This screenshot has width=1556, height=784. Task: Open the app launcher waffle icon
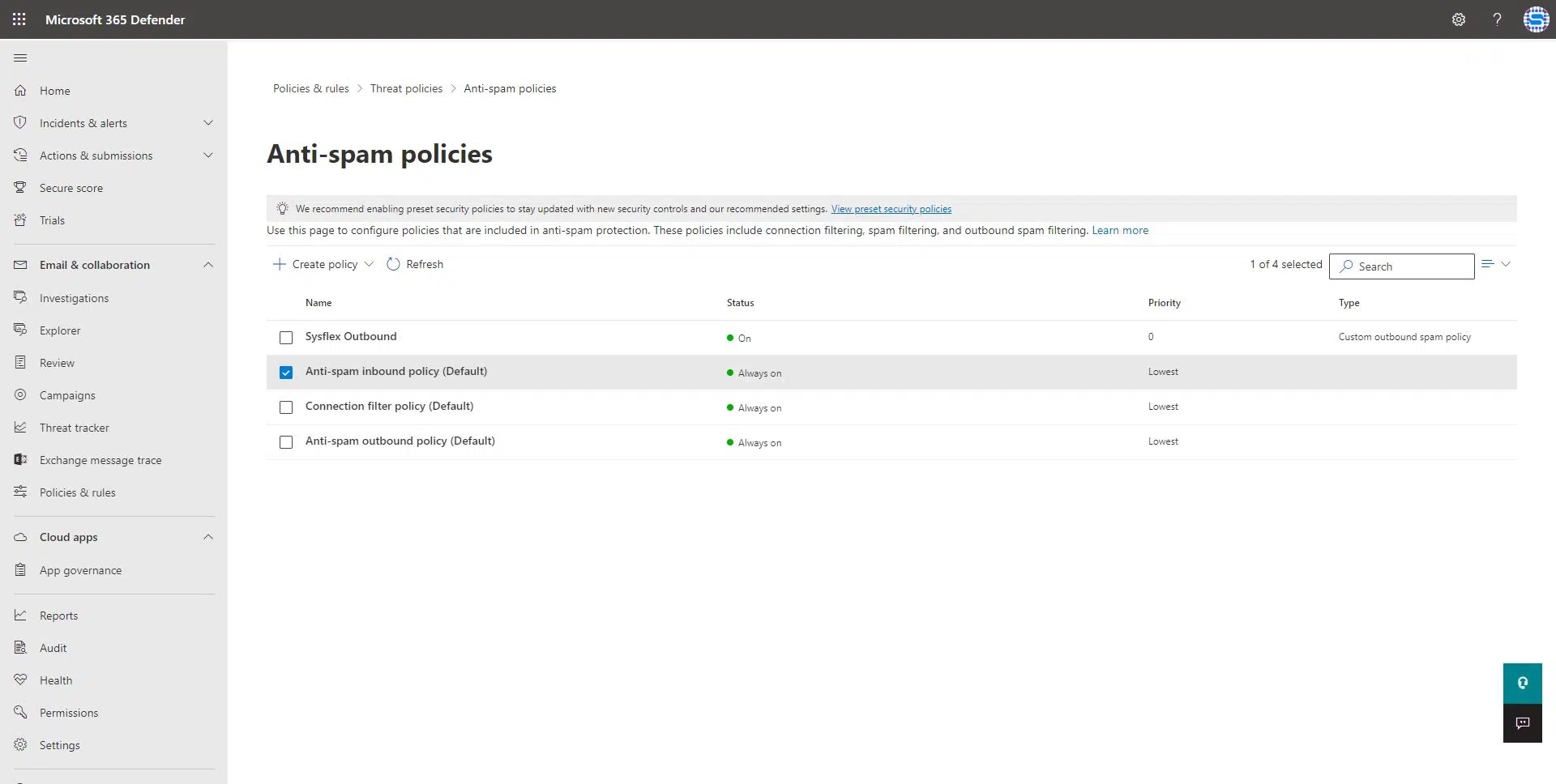(x=19, y=19)
